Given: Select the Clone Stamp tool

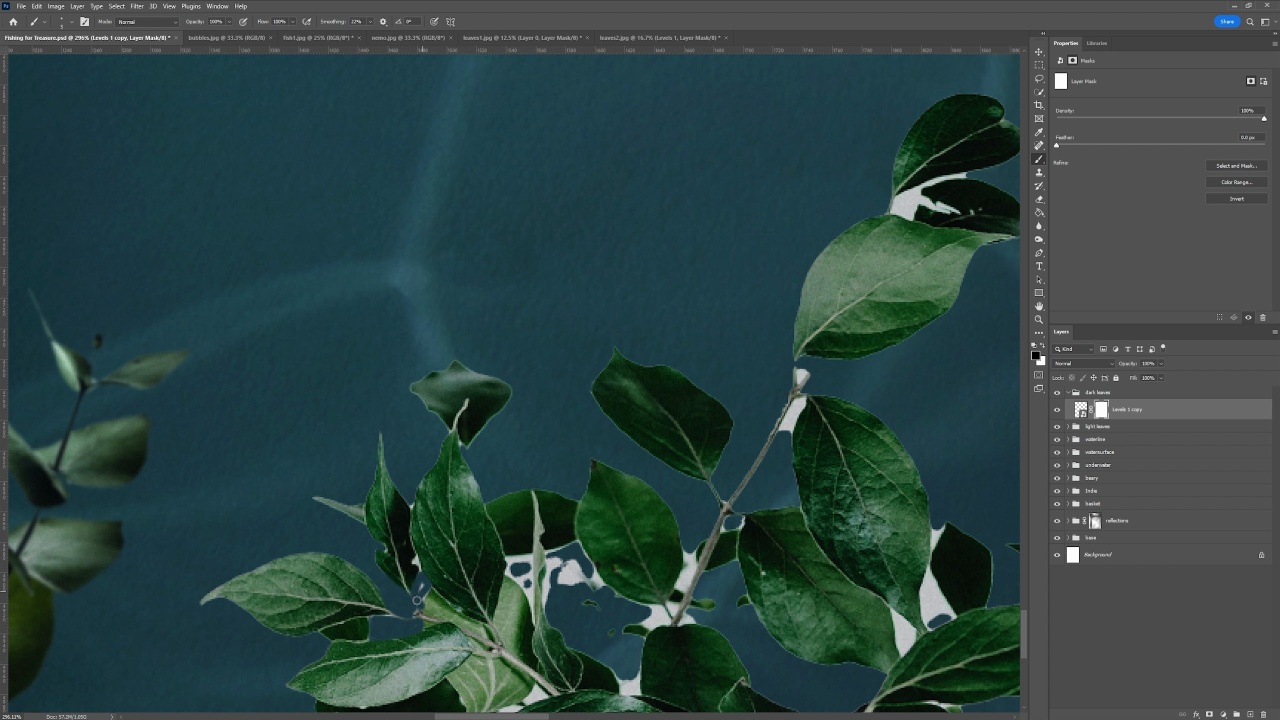Looking at the screenshot, I should pyautogui.click(x=1039, y=172).
